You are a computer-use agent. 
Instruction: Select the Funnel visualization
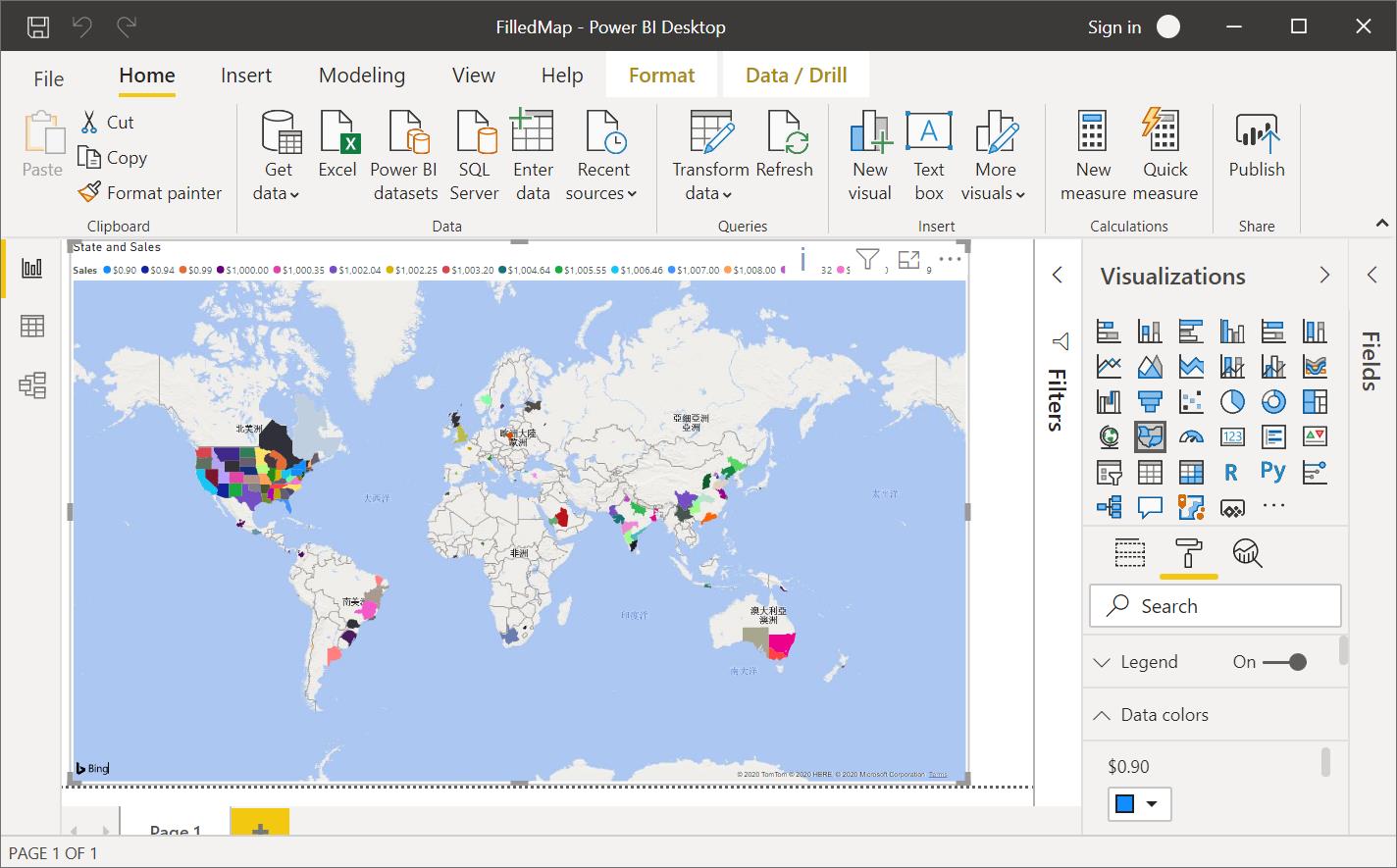point(1150,401)
